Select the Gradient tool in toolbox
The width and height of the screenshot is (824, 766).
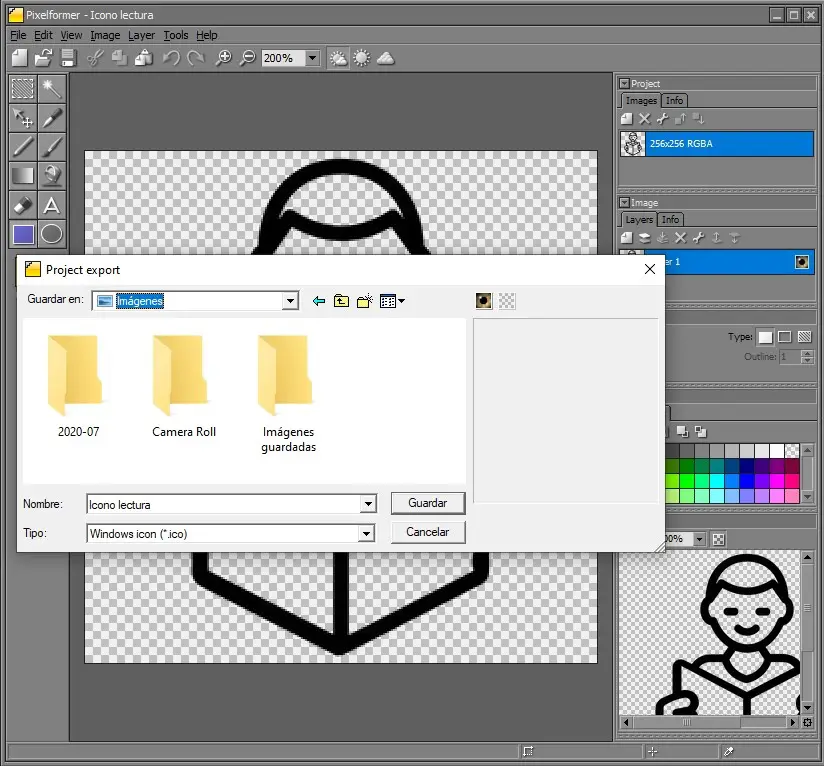(23, 176)
